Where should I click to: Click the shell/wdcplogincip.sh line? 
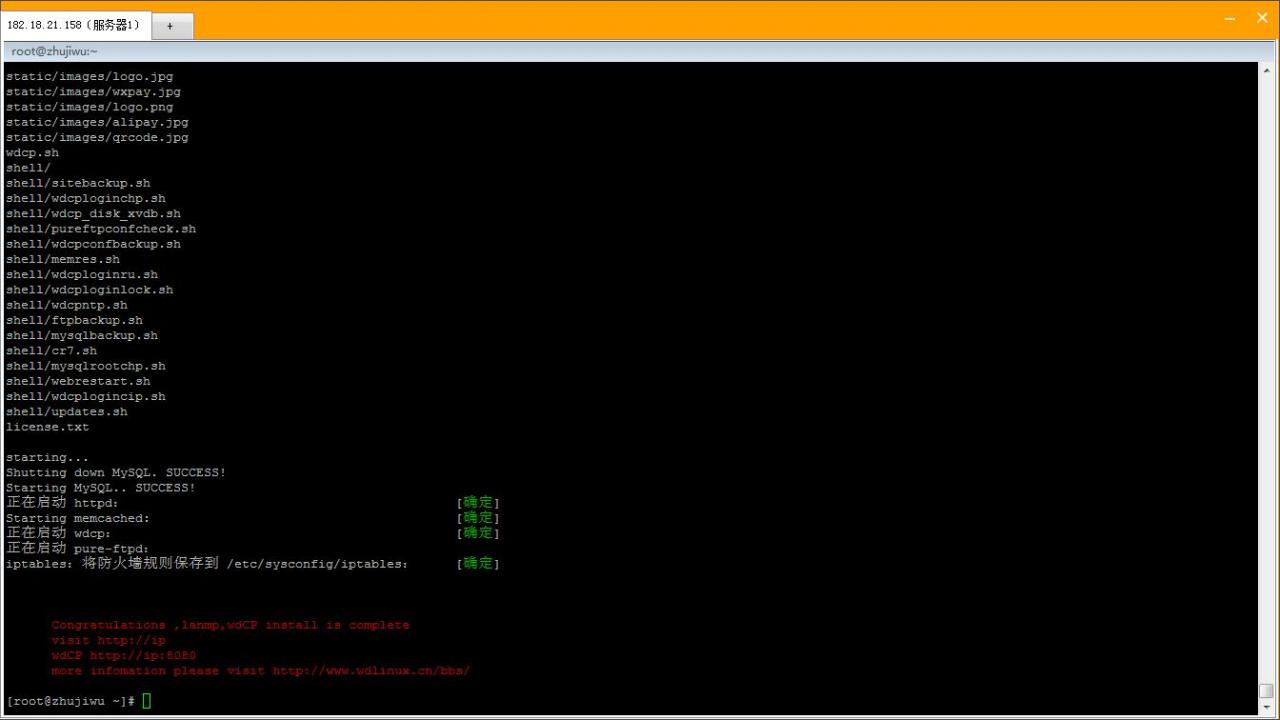86,397
